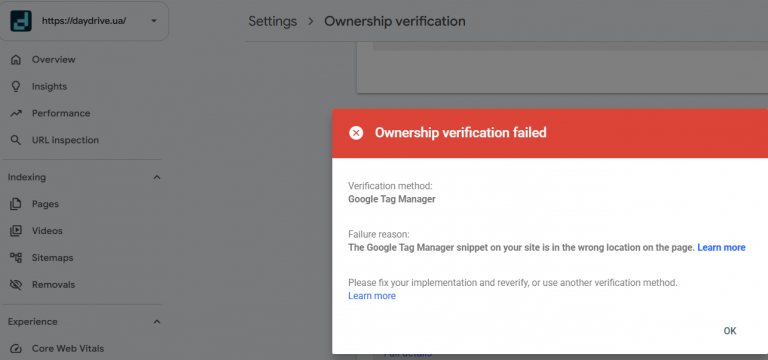Screen dimensions: 768x360
Task: Open Learn more beside failure reason
Action: coord(721,247)
